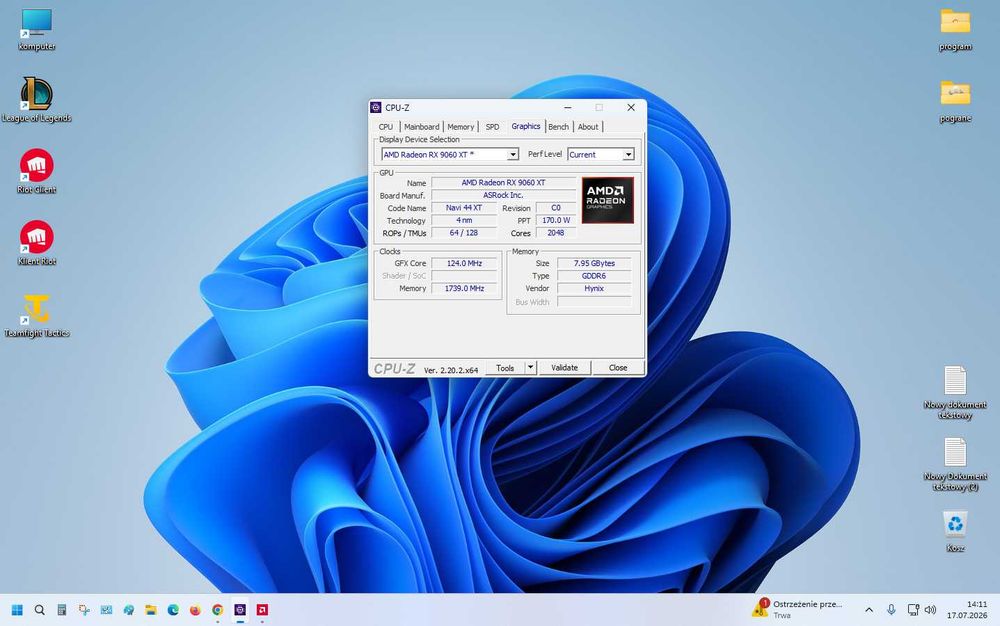This screenshot has height=626, width=1000.
Task: Click the Close button in CPU-Z footer
Action: (x=617, y=368)
